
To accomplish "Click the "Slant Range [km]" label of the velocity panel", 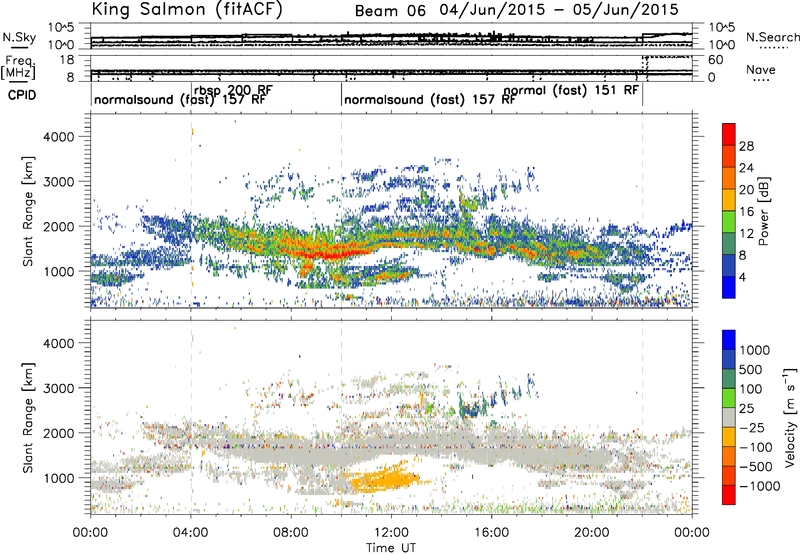I will [28, 417].
